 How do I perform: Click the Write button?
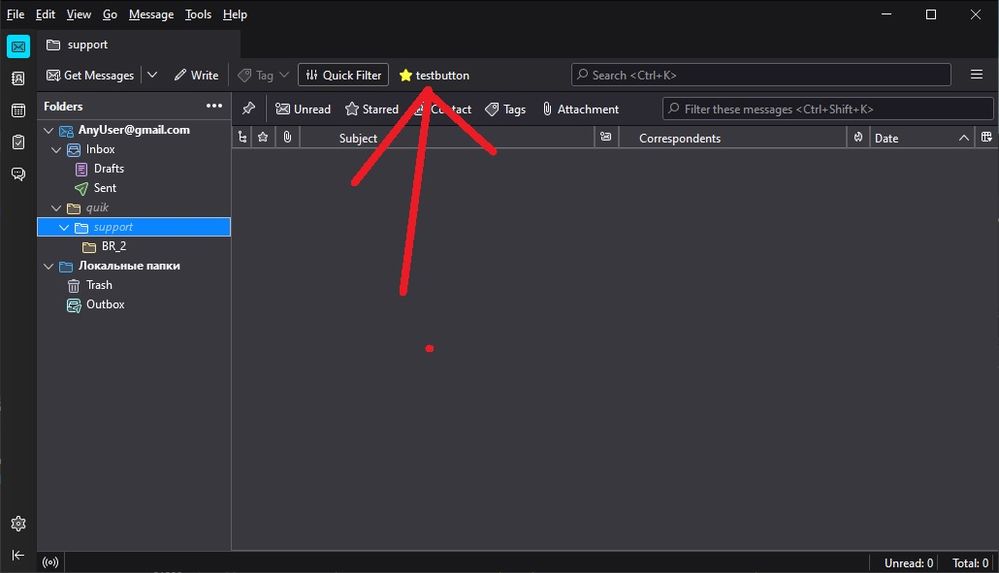pos(196,75)
